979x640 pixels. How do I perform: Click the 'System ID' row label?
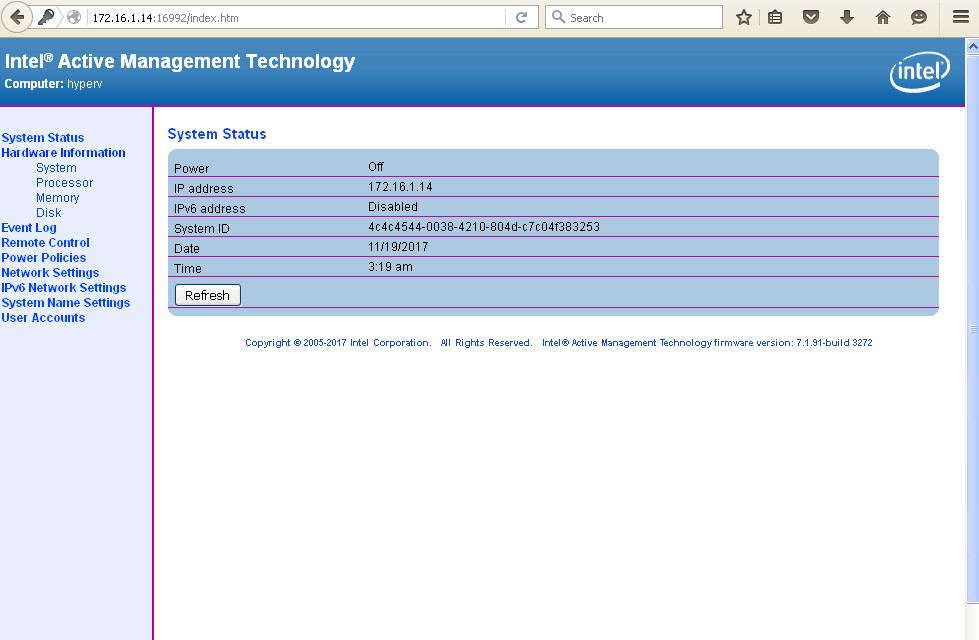[x=202, y=229]
